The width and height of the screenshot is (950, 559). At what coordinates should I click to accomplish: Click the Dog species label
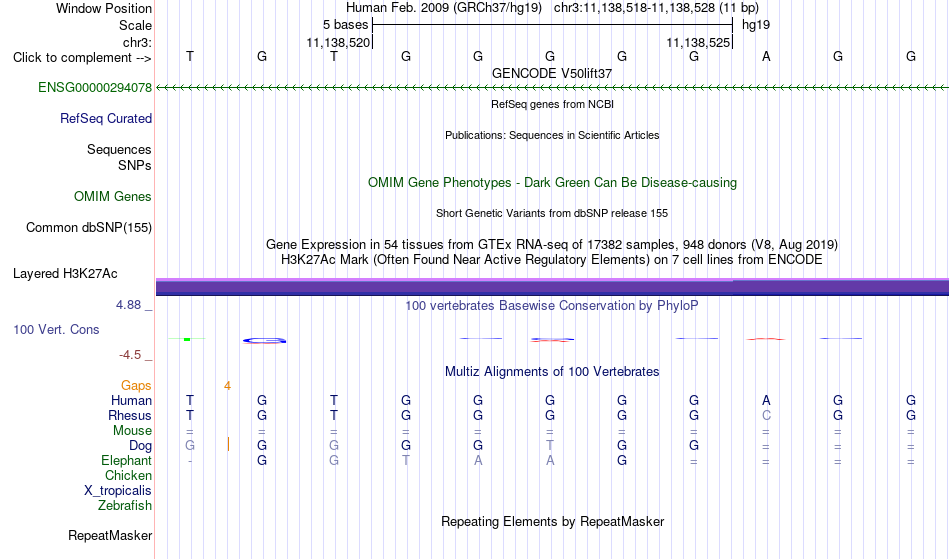pyautogui.click(x=140, y=445)
